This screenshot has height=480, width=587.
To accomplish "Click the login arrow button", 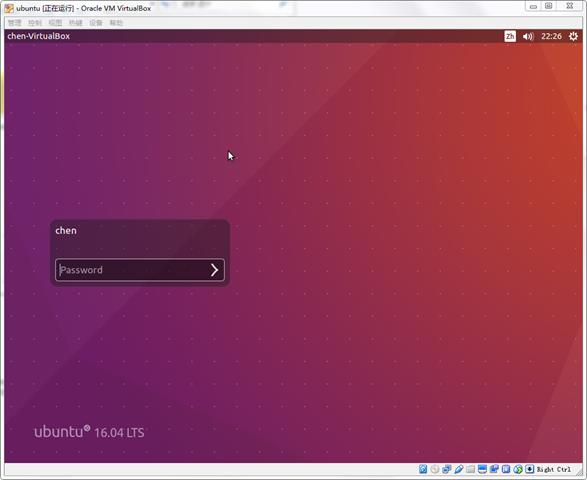I will pos(214,270).
